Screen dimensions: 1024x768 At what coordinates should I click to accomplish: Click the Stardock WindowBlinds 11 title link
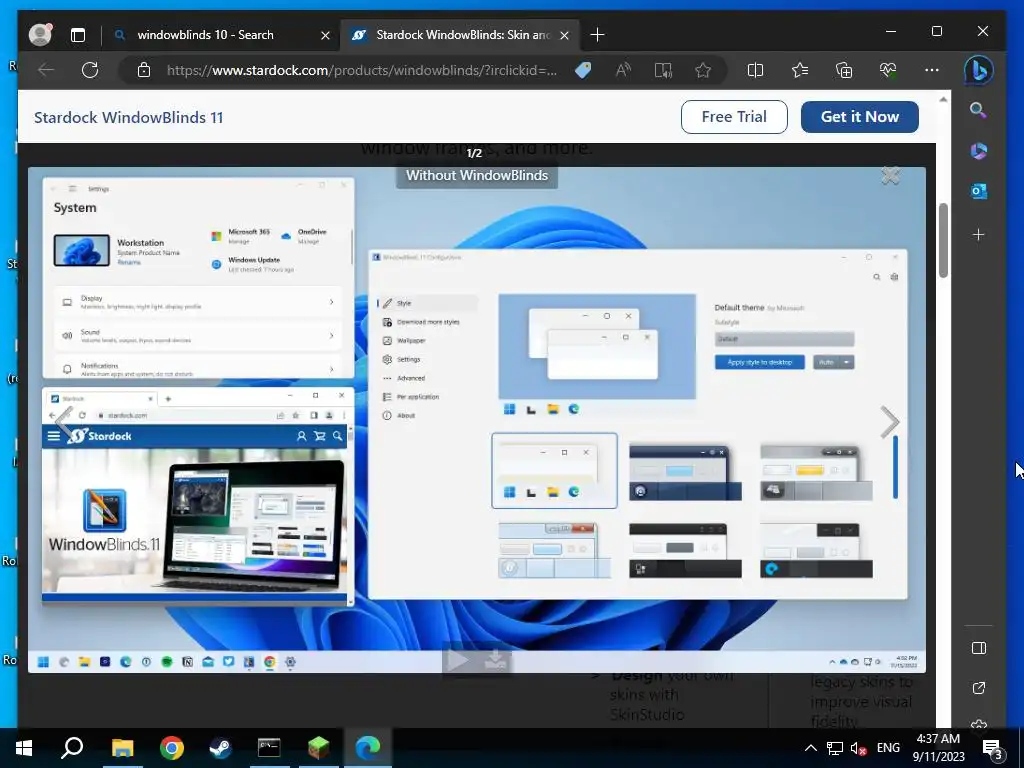(129, 118)
